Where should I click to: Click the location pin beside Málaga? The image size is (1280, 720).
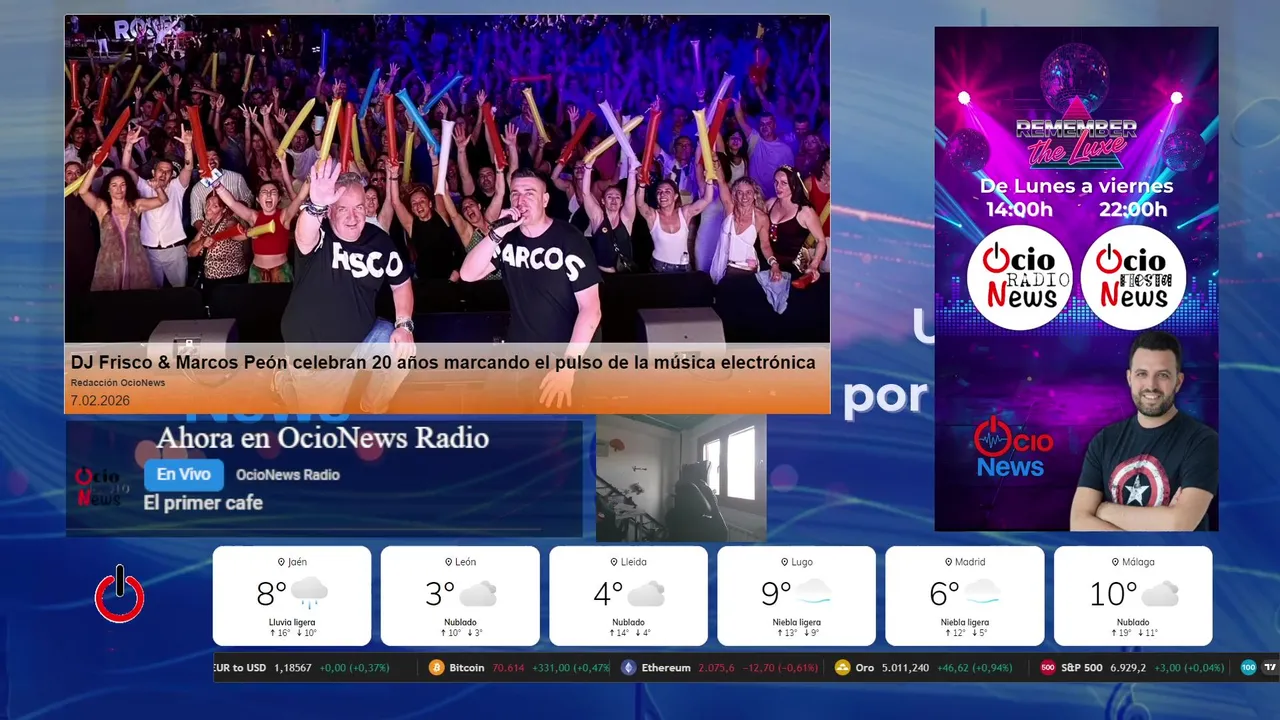coord(1115,562)
